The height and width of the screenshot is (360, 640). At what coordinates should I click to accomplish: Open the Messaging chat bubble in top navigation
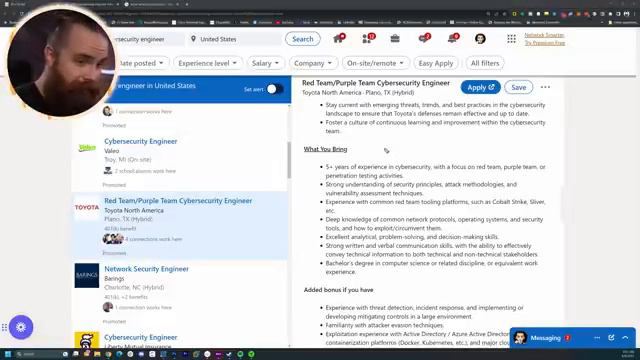(424, 38)
